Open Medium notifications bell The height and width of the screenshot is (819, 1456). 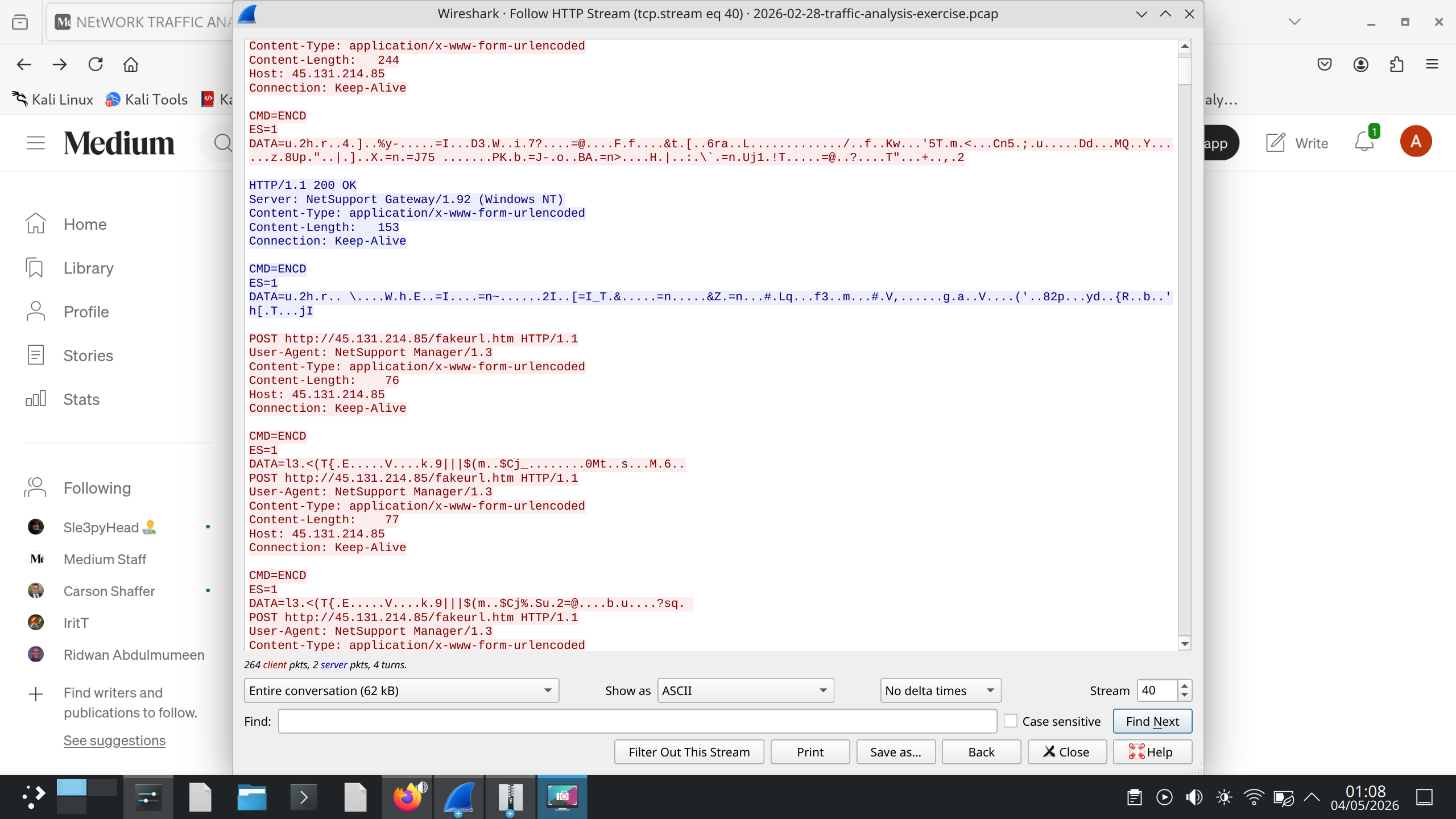pyautogui.click(x=1364, y=142)
